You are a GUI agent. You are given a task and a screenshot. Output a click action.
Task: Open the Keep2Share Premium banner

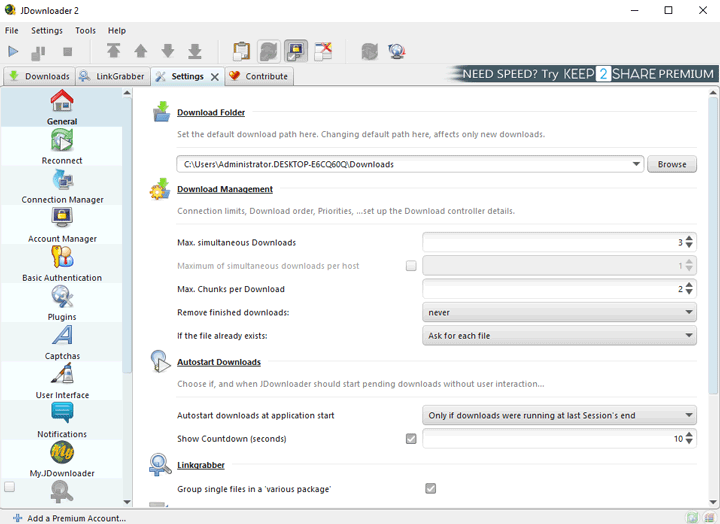click(583, 74)
